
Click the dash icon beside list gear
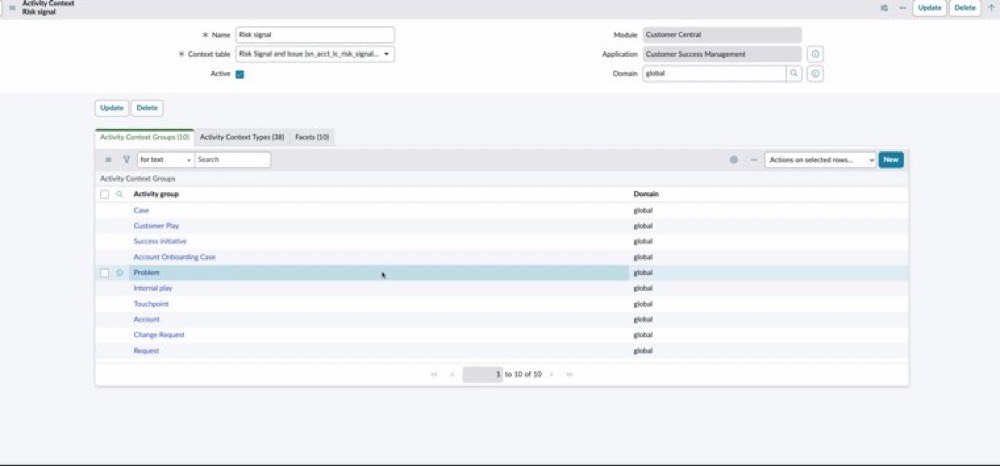click(x=754, y=159)
